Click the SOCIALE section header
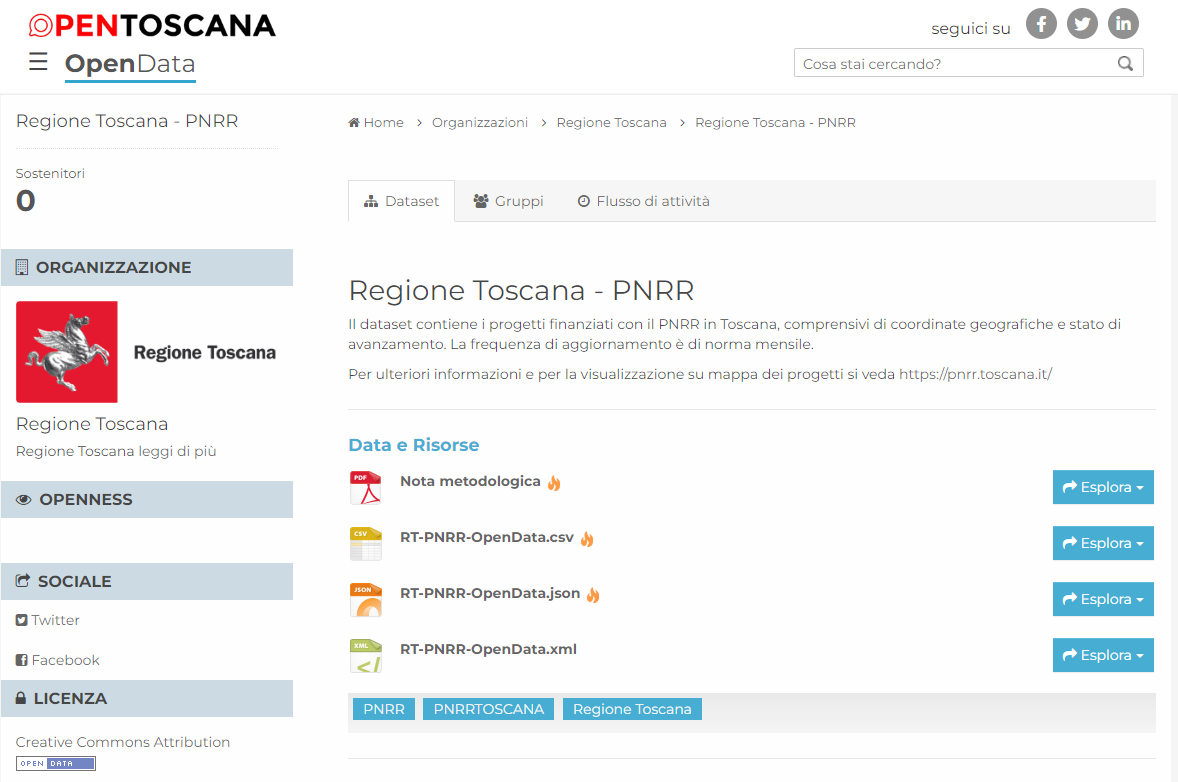 coord(147,581)
